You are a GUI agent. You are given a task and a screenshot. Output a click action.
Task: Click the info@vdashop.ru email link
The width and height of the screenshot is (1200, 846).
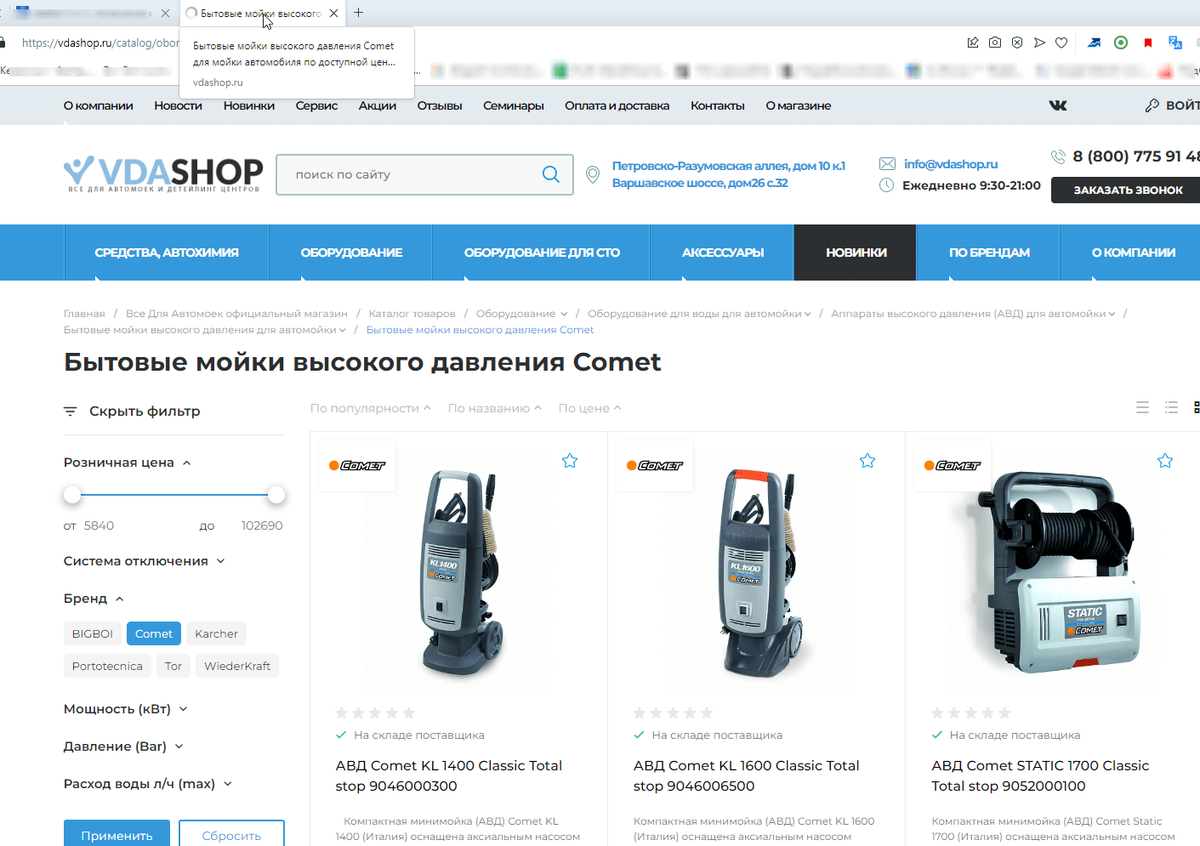950,164
